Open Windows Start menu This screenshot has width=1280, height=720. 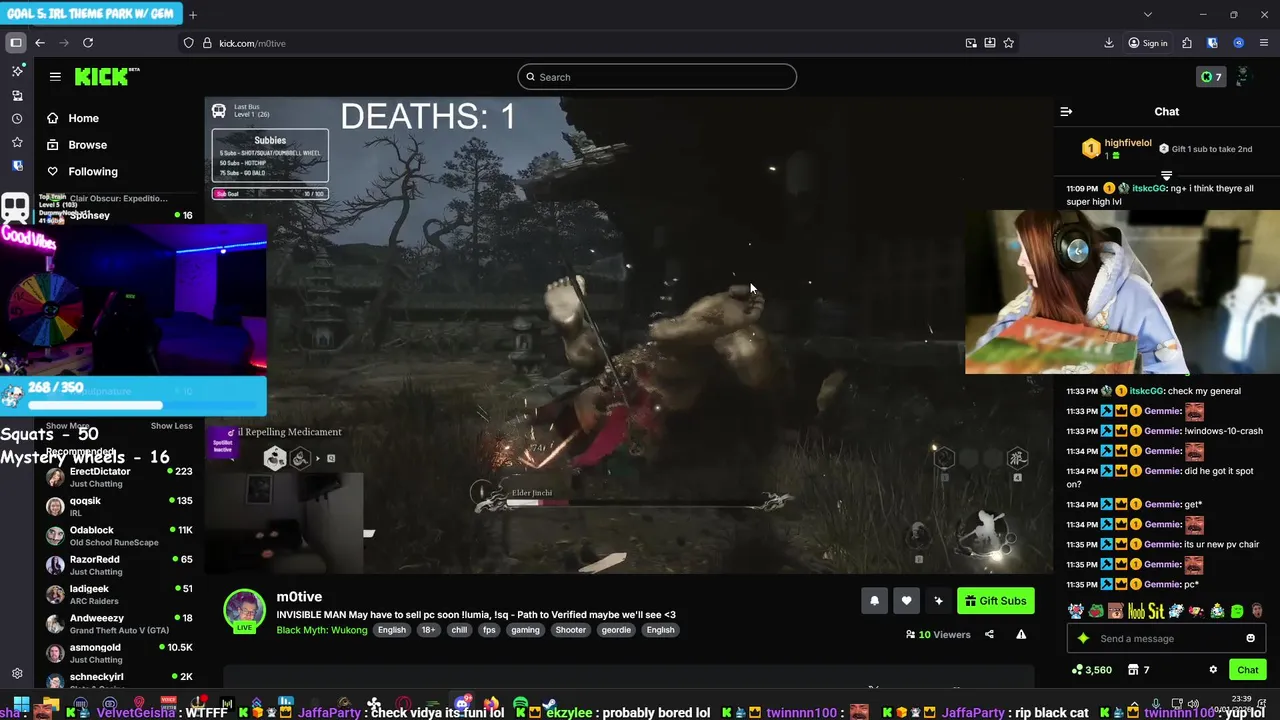[21, 705]
